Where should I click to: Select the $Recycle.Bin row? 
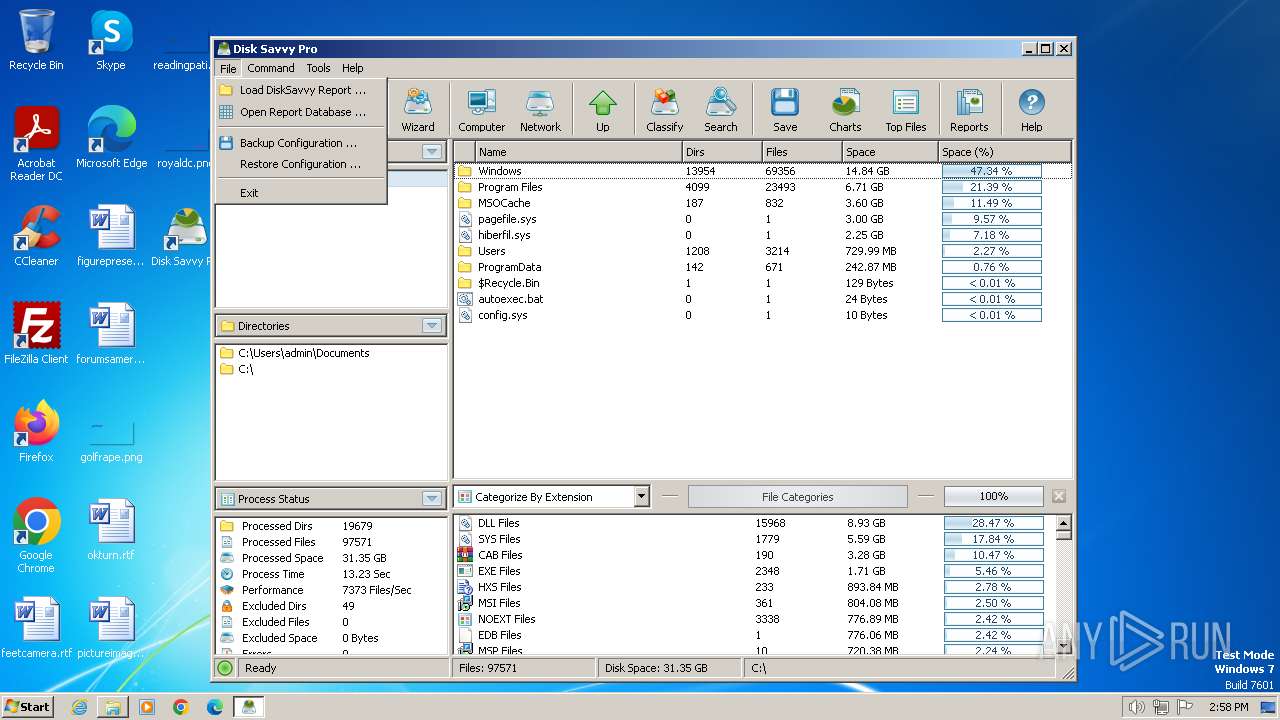(x=763, y=283)
